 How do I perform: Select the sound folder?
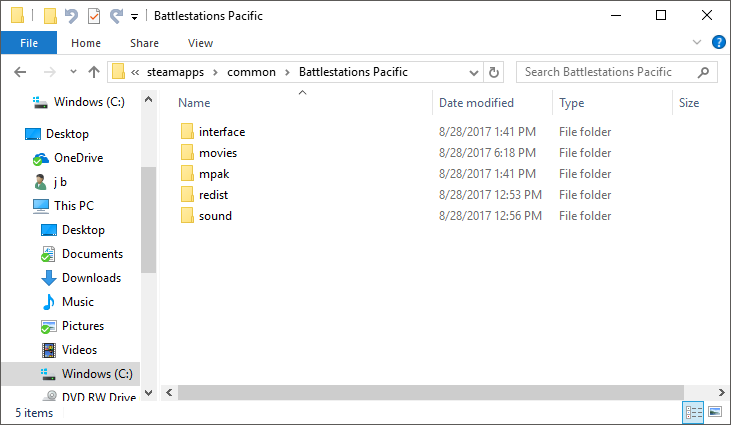click(x=206, y=216)
